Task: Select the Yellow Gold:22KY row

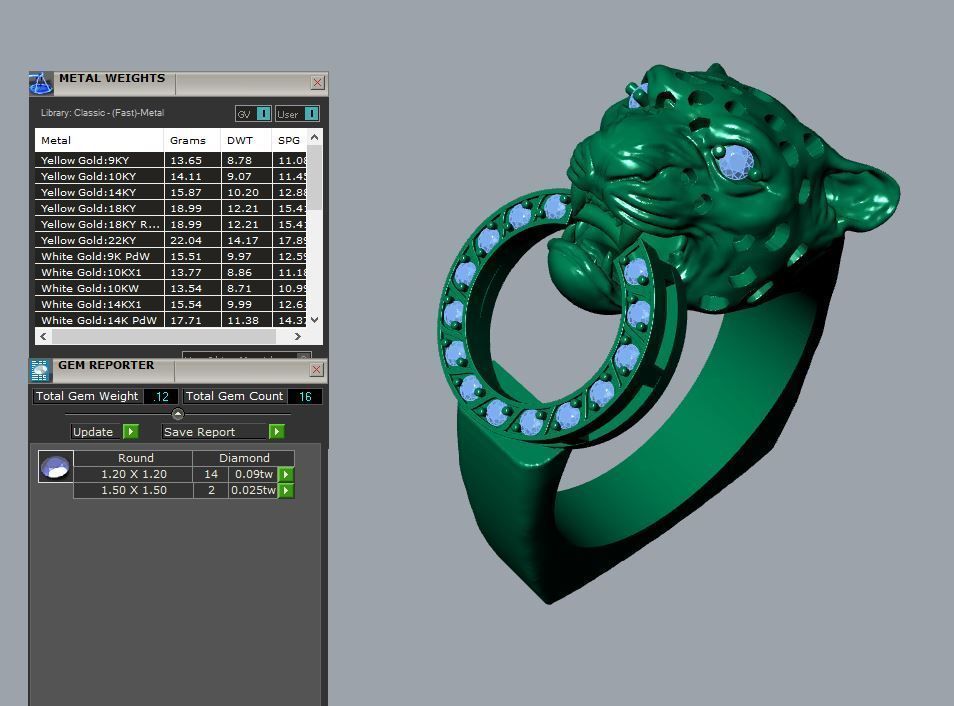Action: 171,240
